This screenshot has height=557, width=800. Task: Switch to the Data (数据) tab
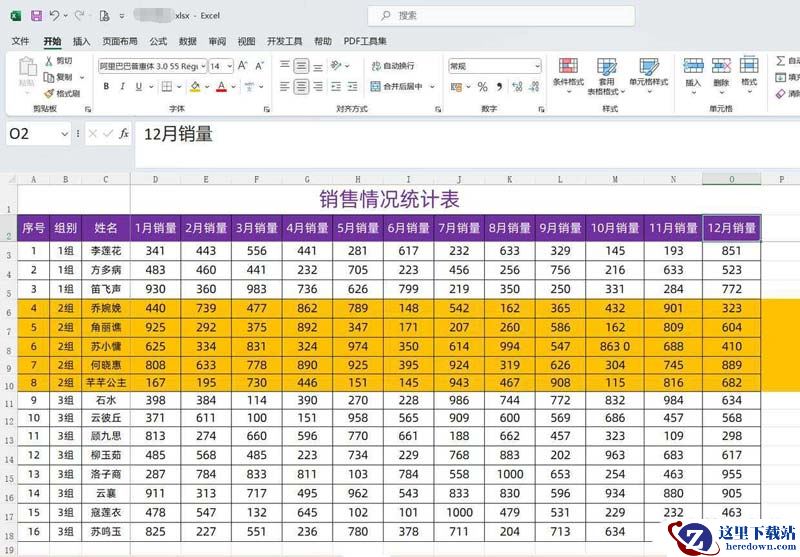click(x=188, y=41)
